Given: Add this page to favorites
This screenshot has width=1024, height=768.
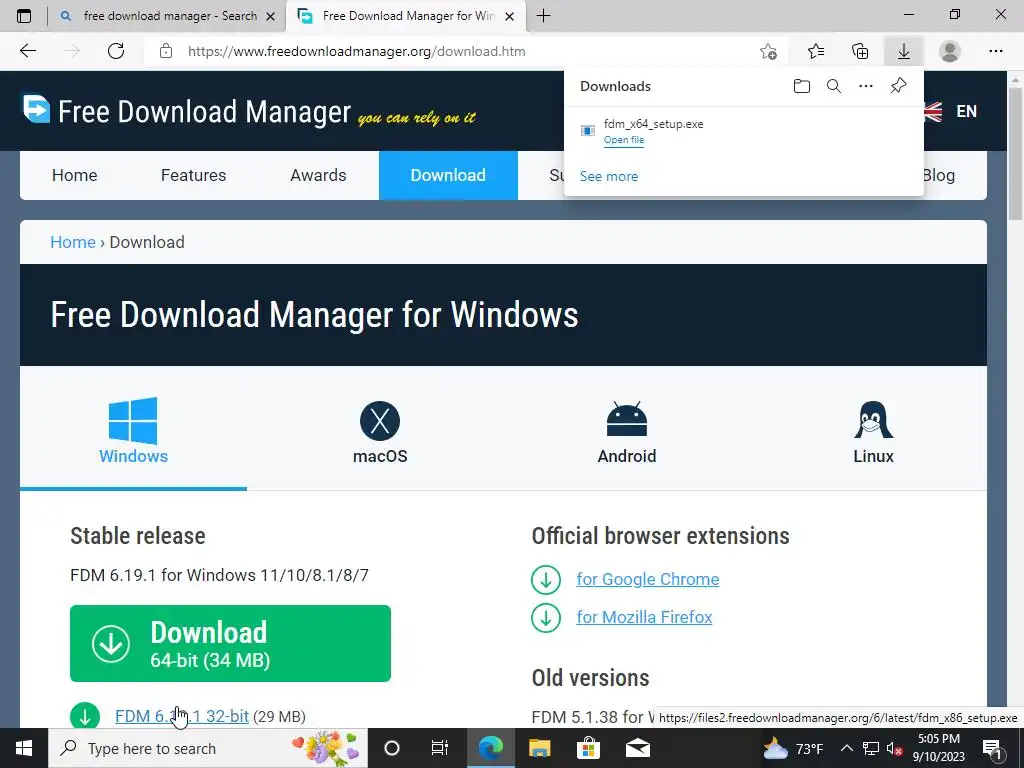Looking at the screenshot, I should coord(769,51).
